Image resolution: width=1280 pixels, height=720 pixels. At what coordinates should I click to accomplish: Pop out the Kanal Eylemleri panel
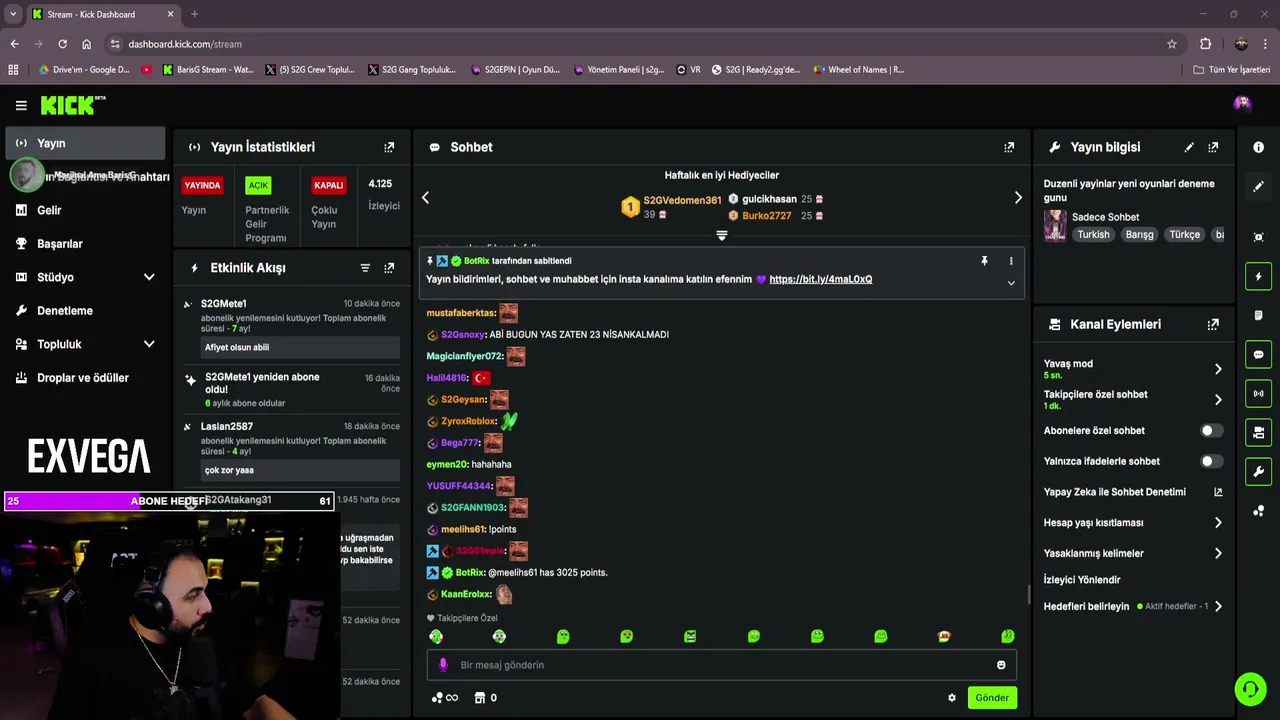pos(1213,324)
